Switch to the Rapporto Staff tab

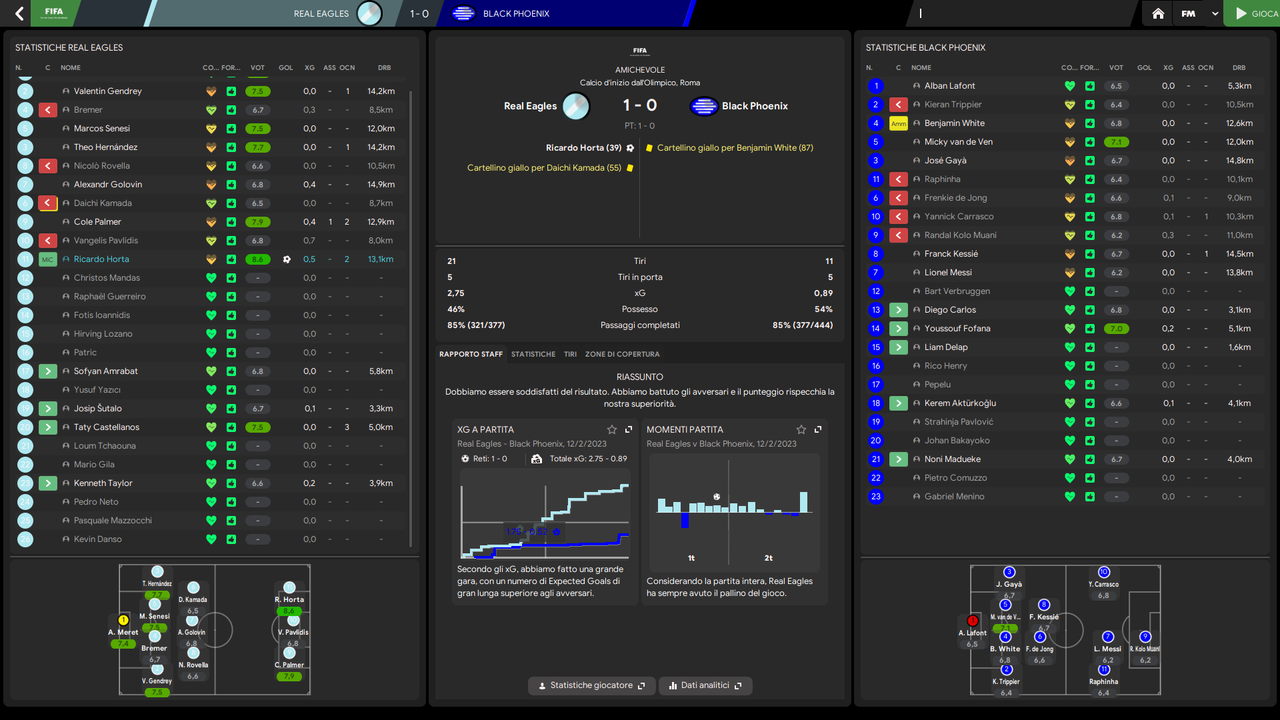click(471, 354)
